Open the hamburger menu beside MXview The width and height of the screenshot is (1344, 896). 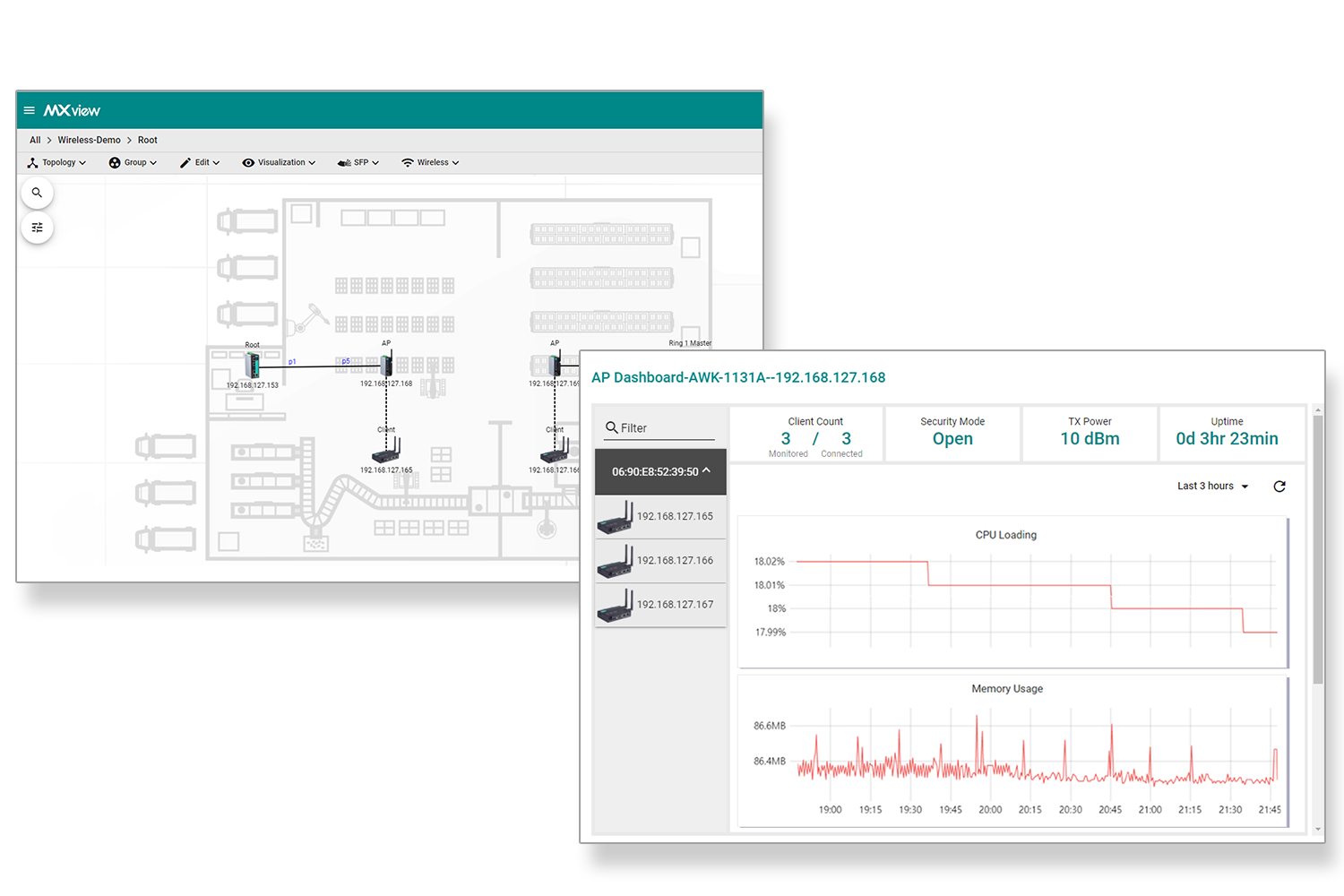click(x=29, y=110)
